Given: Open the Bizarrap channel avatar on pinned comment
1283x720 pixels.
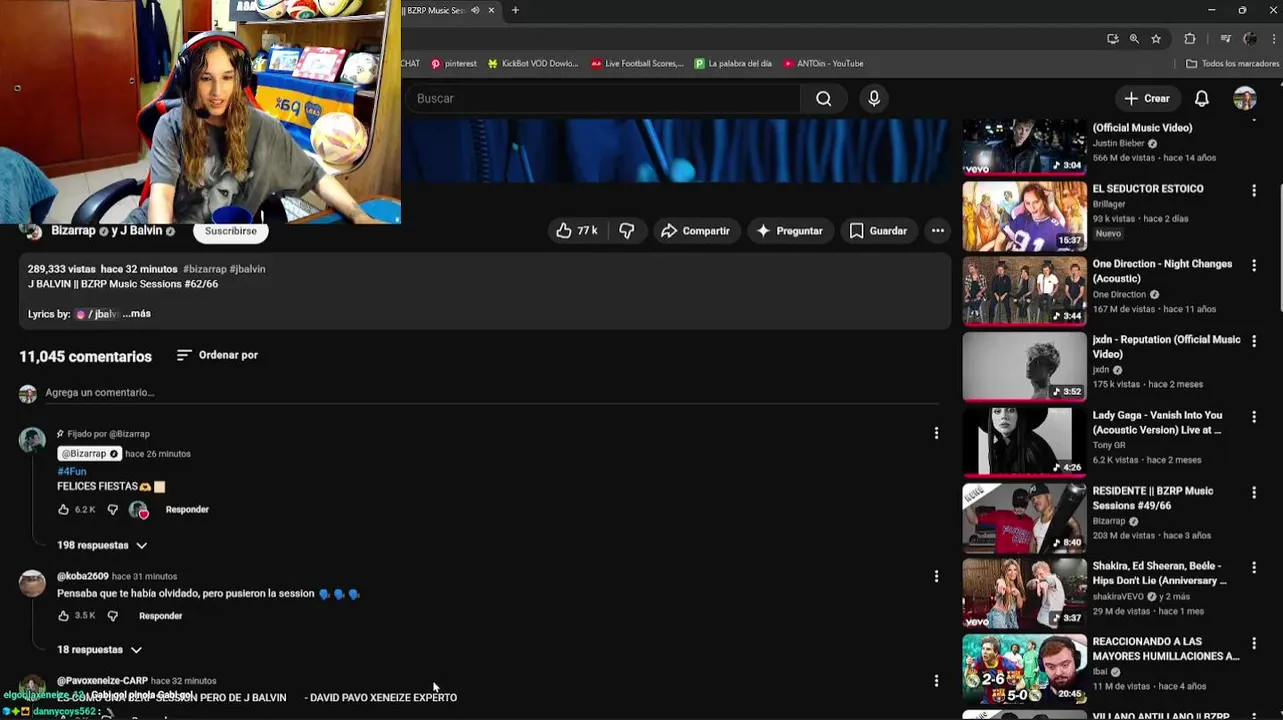Looking at the screenshot, I should pyautogui.click(x=32, y=440).
